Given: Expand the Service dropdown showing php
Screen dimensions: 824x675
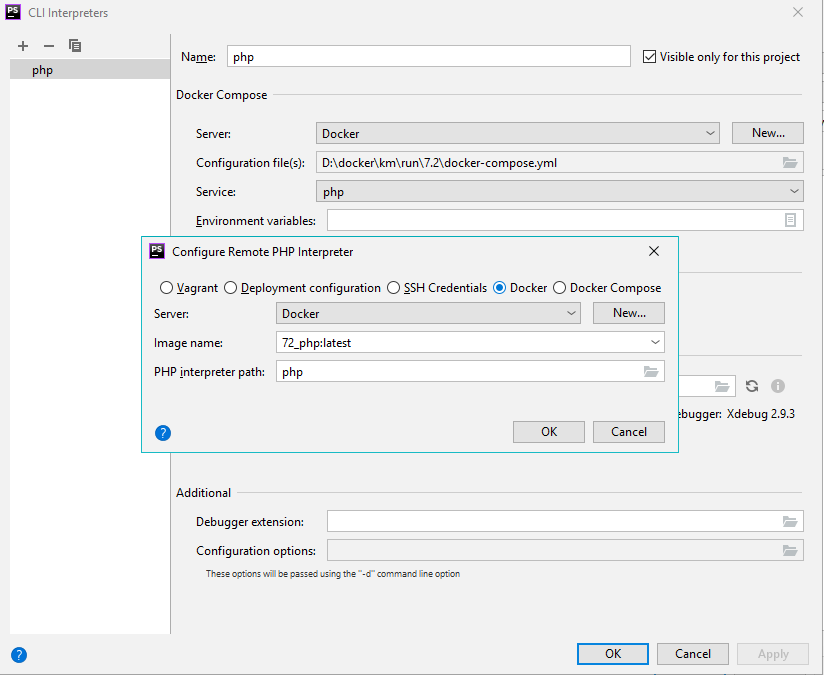Looking at the screenshot, I should [x=794, y=191].
